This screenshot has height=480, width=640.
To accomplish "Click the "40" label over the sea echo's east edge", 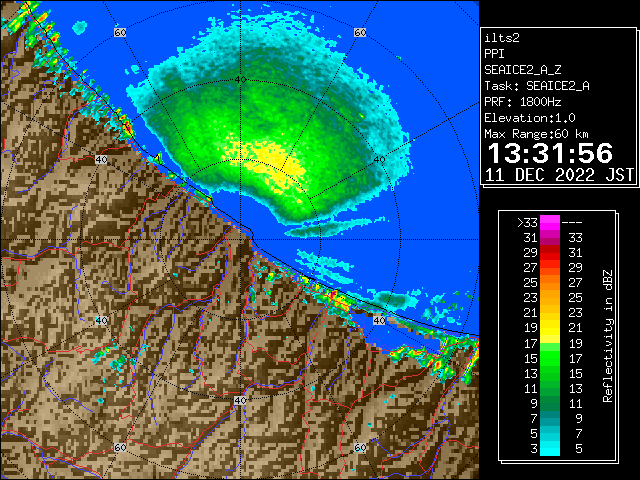I will (x=380, y=159).
